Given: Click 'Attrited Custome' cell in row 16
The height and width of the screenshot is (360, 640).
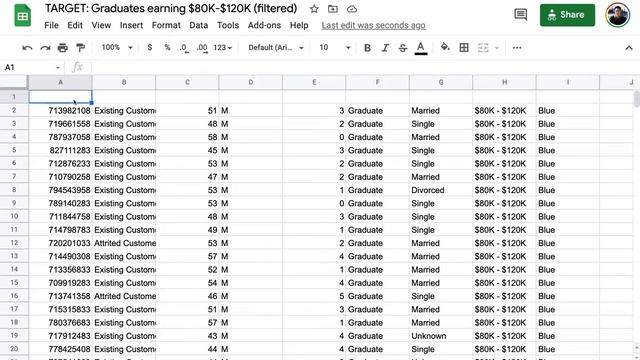Looking at the screenshot, I should [x=124, y=296].
